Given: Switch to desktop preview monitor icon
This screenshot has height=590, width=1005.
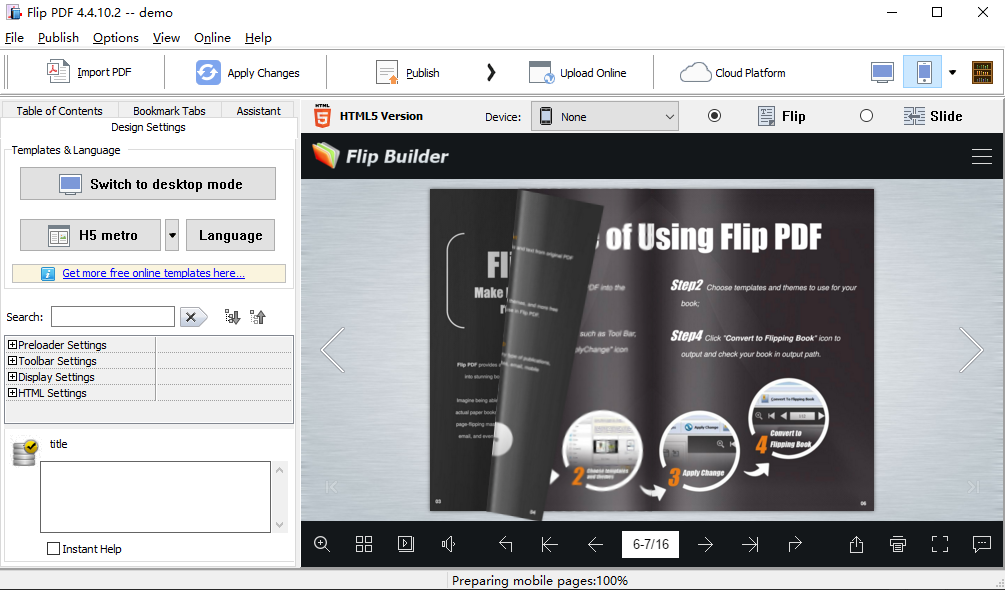Looking at the screenshot, I should tap(883, 72).
